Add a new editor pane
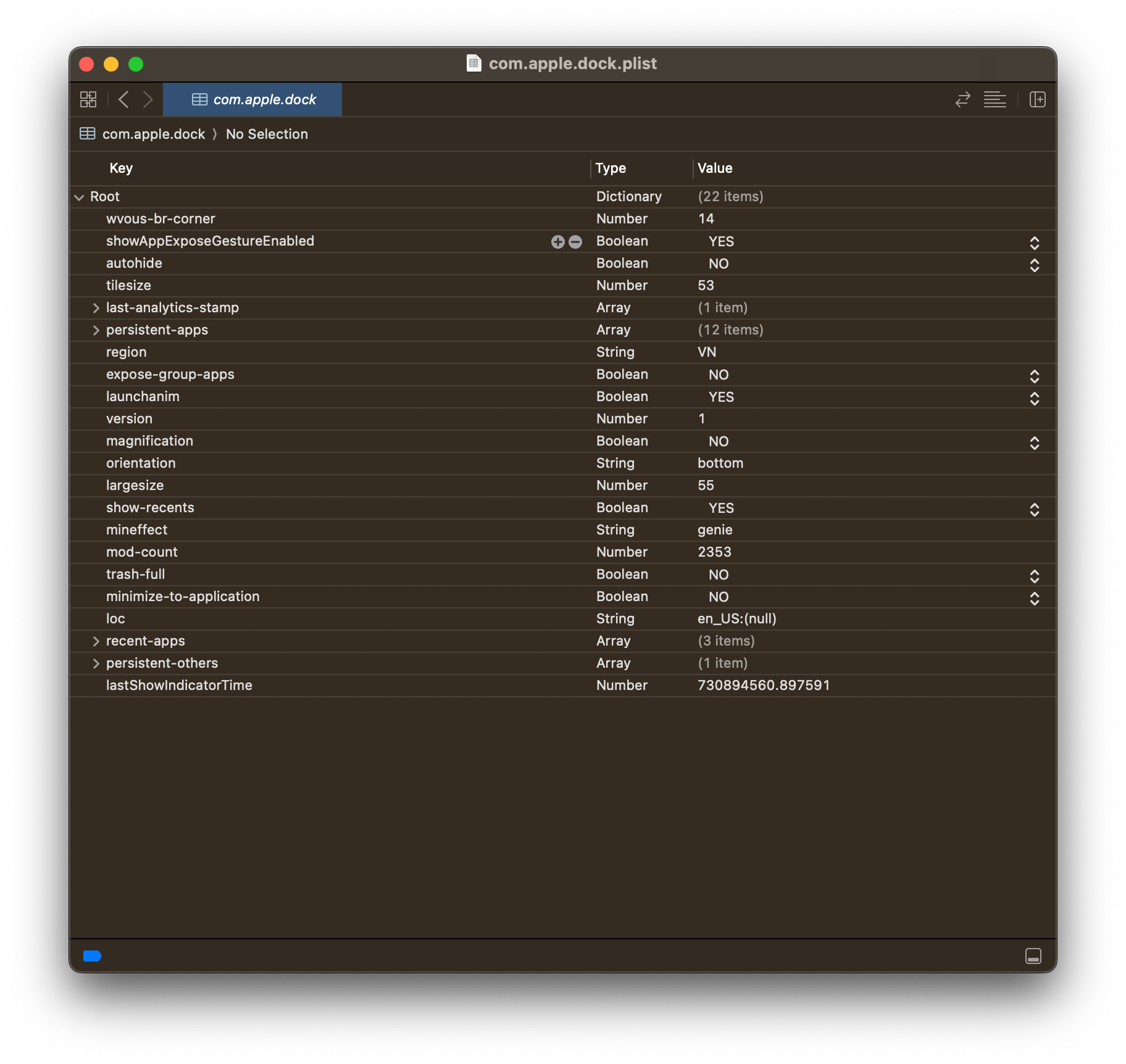 coord(1037,99)
